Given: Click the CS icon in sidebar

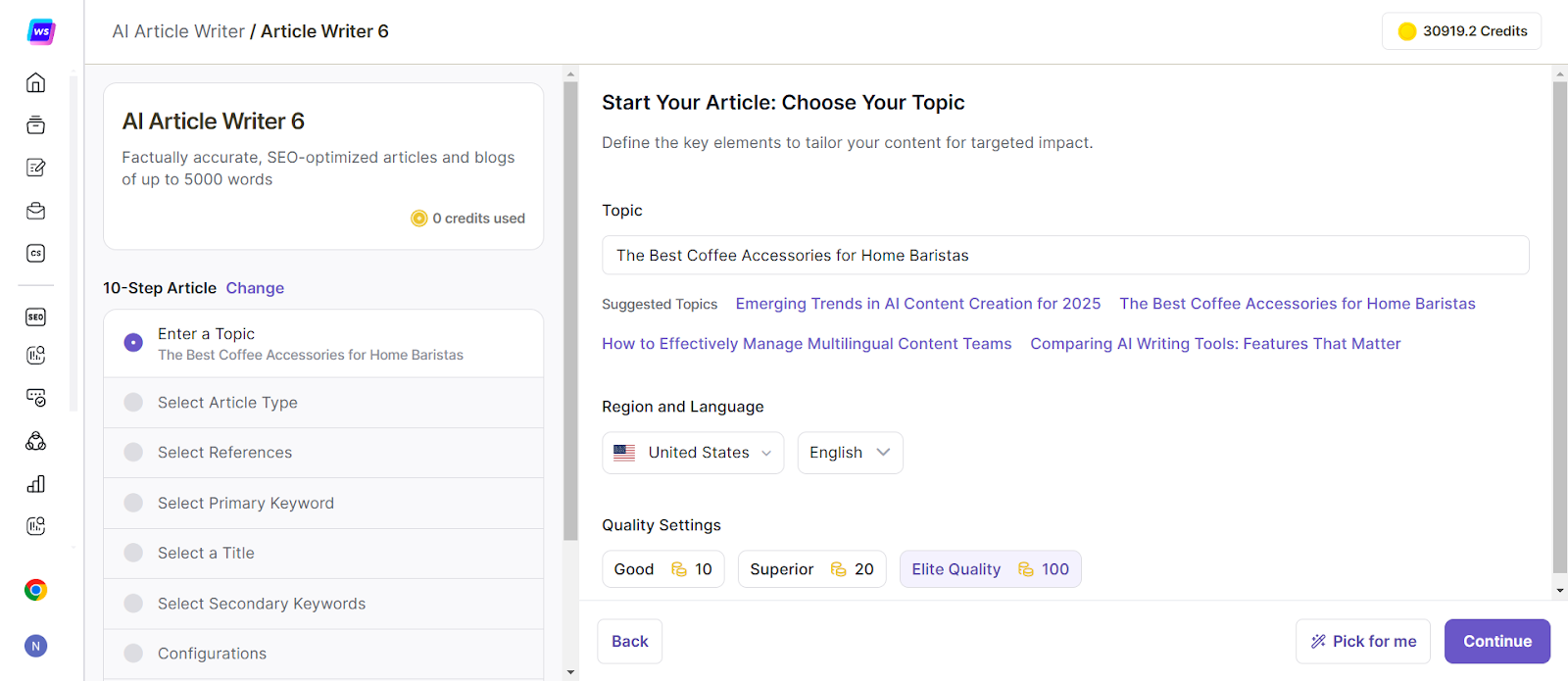Looking at the screenshot, I should pyautogui.click(x=36, y=254).
